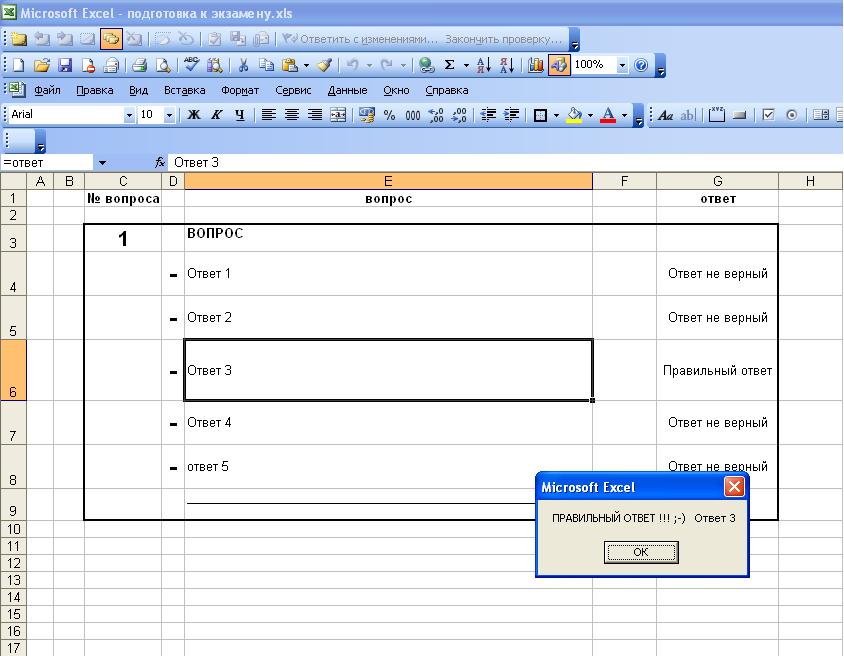Viewport: 844px width, 656px height.
Task: Click the Save floppy disk icon
Action: point(65,65)
